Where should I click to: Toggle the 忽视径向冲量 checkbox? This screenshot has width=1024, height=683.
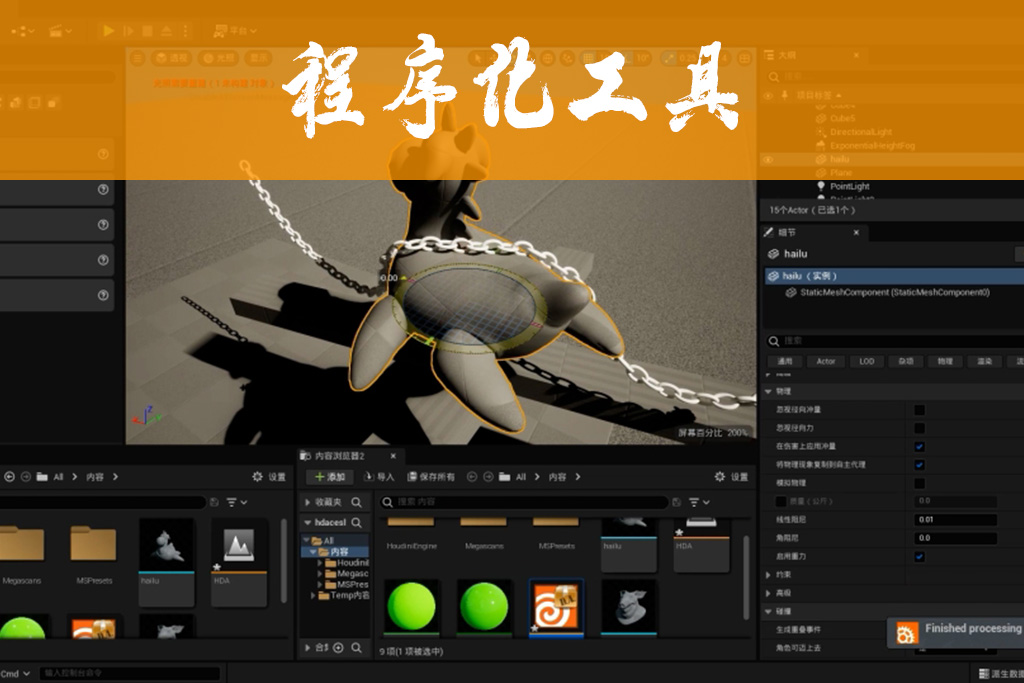tap(920, 410)
